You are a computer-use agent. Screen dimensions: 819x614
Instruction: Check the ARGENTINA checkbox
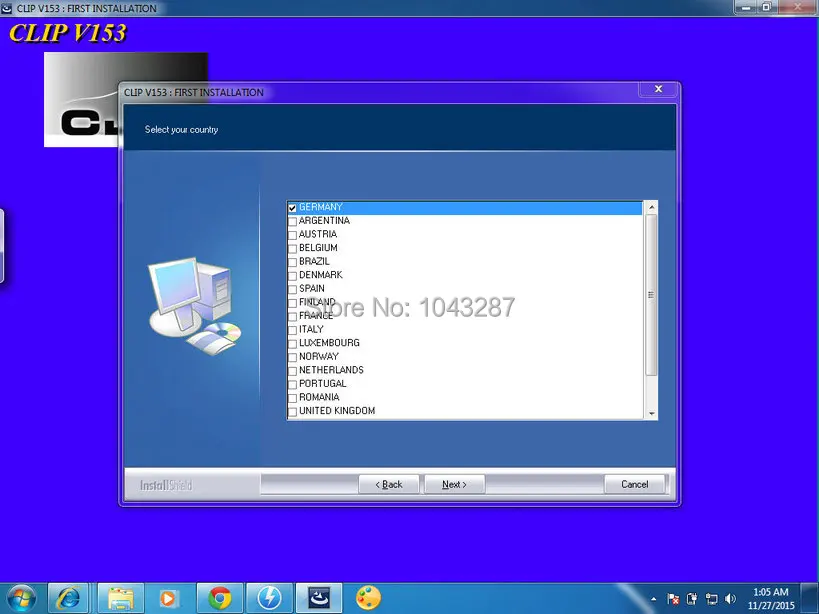pos(292,221)
